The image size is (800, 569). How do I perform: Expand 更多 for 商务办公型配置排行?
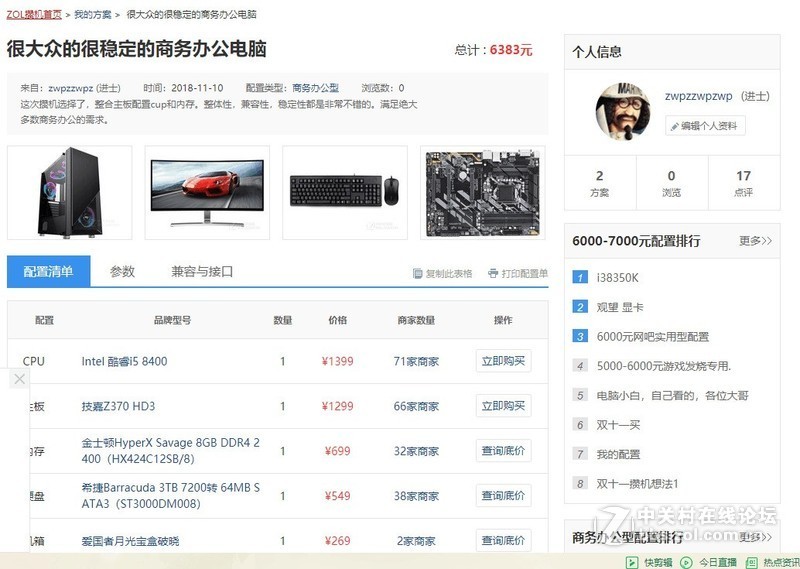pyautogui.click(x=756, y=537)
